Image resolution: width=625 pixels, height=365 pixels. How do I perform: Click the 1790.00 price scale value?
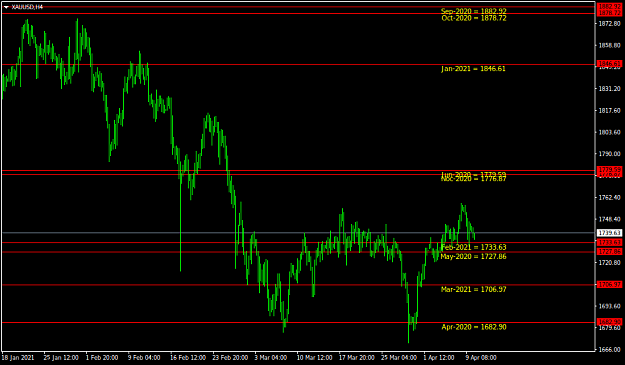[x=609, y=154]
